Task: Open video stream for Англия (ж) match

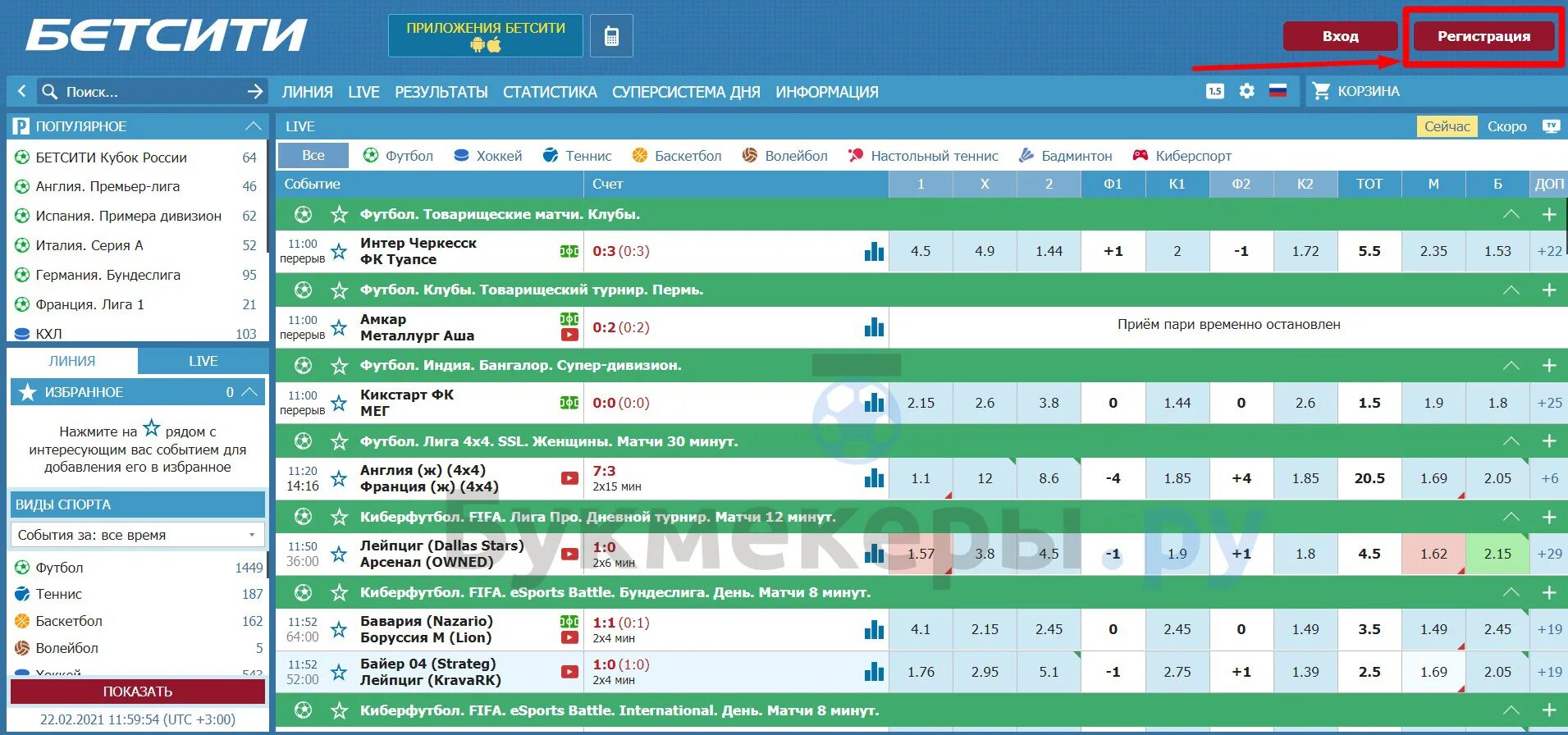Action: 569,478
